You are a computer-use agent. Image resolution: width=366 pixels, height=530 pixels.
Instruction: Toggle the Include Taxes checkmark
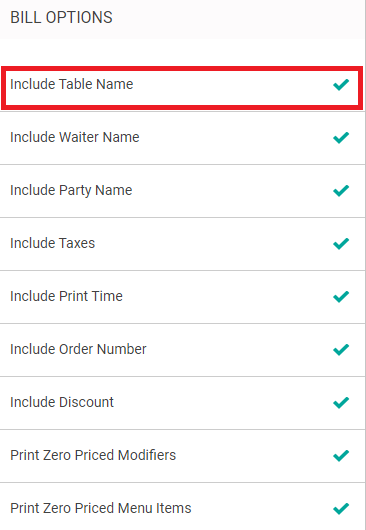[341, 243]
